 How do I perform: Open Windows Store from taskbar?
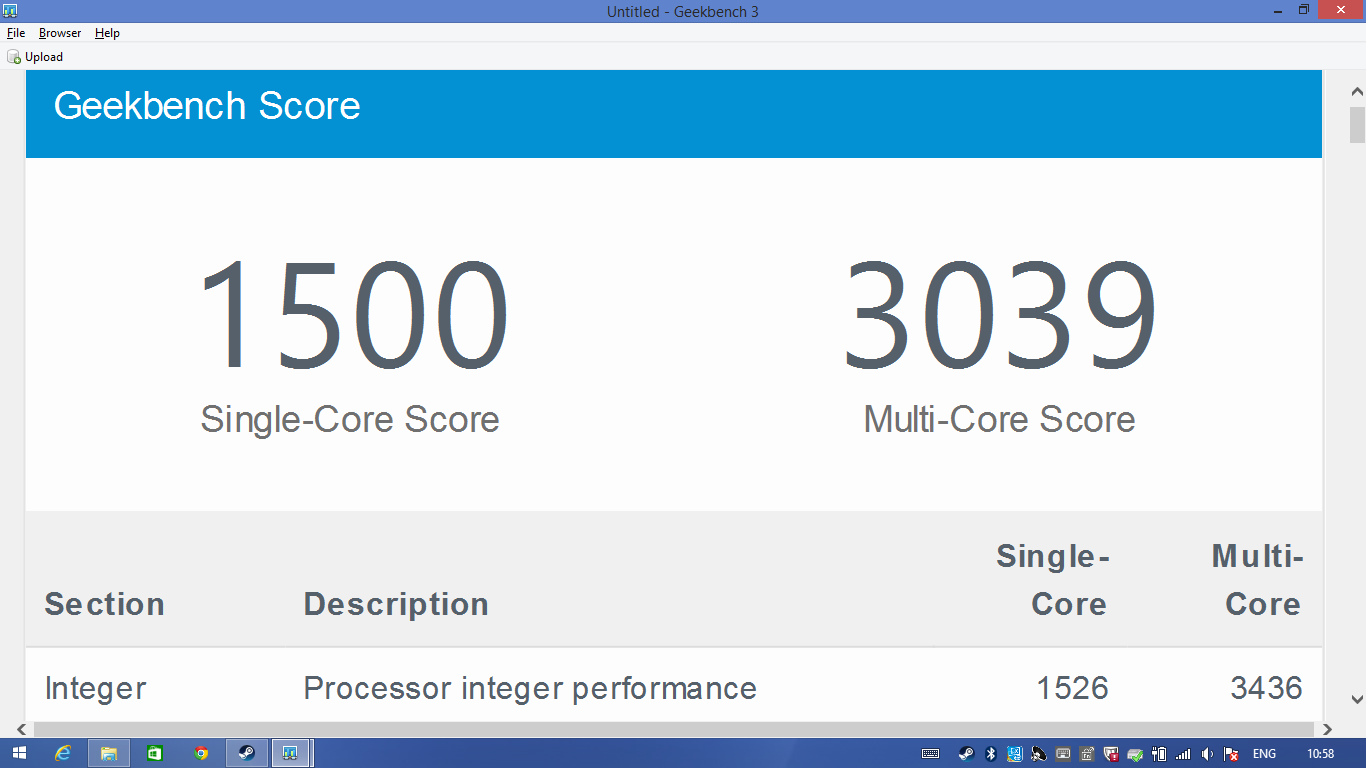pos(155,753)
